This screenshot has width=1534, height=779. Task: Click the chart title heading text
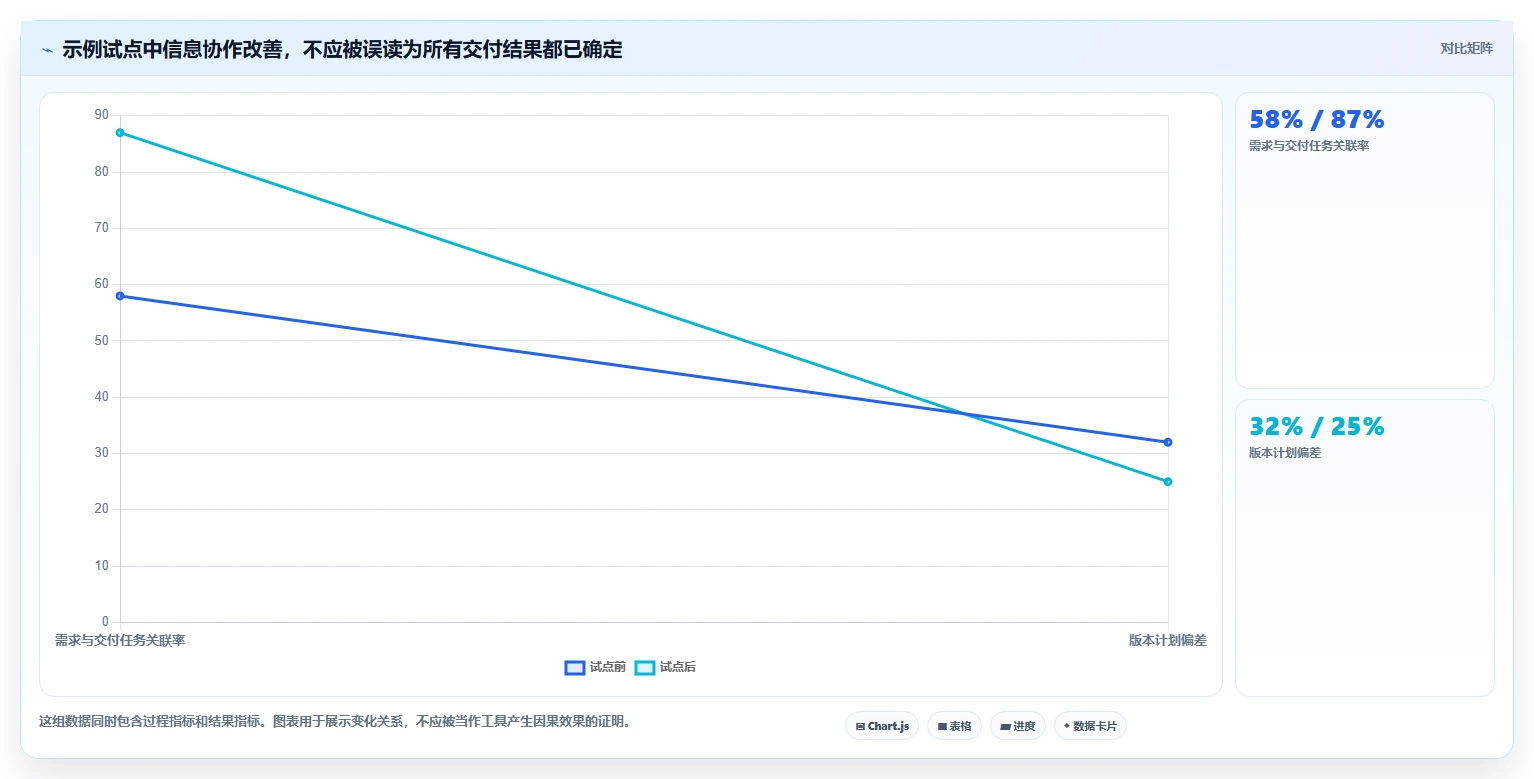pyautogui.click(x=342, y=49)
